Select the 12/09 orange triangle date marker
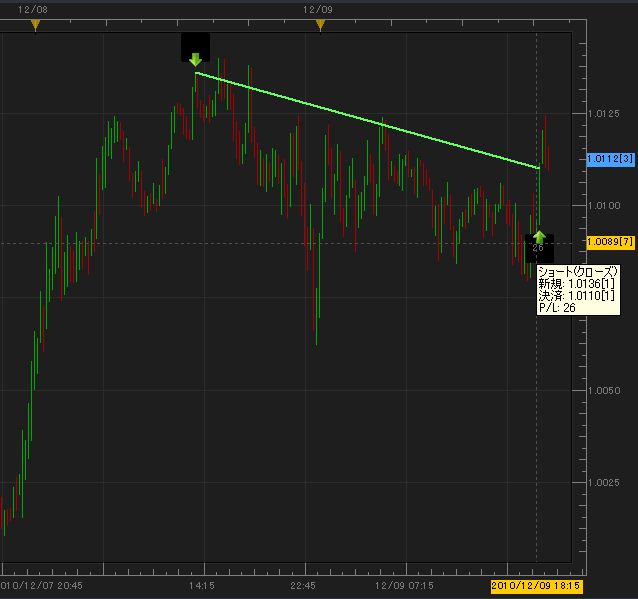This screenshot has width=638, height=599. click(320, 25)
